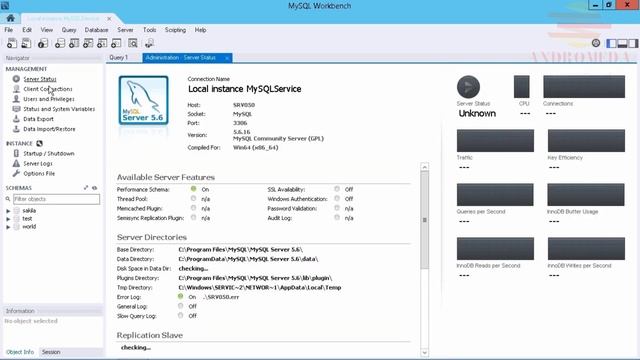Open SQL script file toolbar icon
This screenshot has width=640, height=360.
26,43
